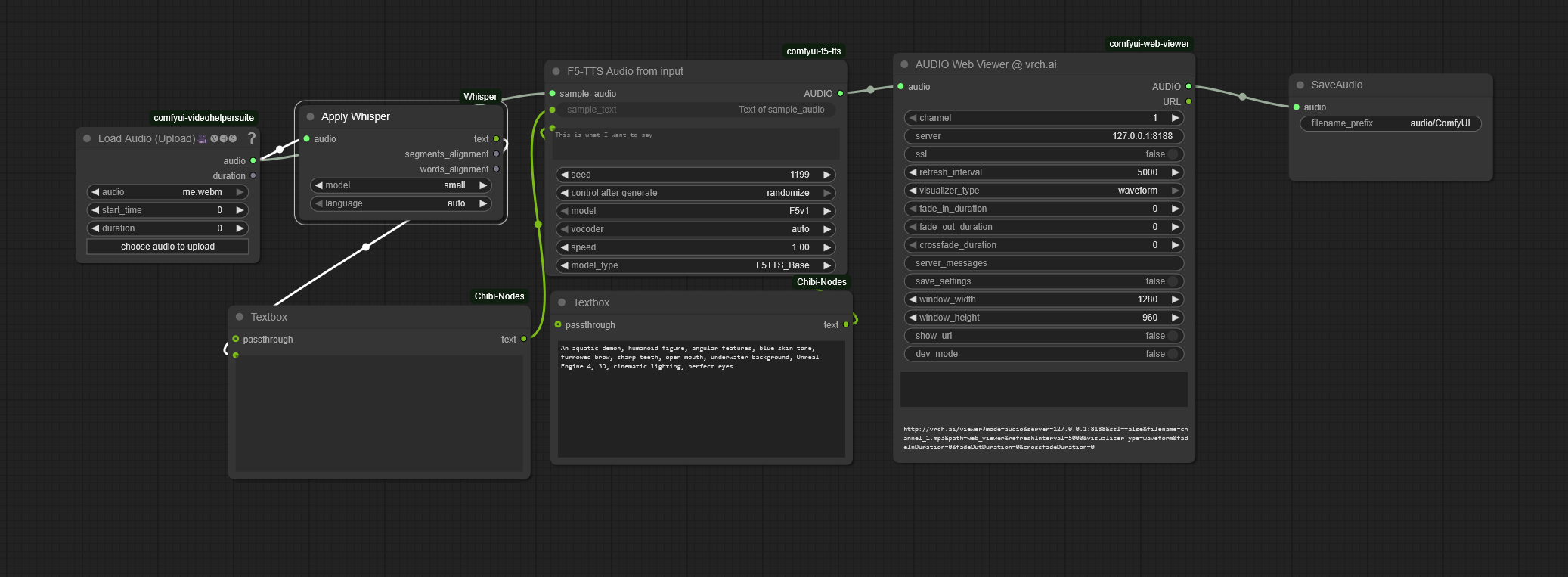The image size is (1568, 577).
Task: Click the comfyui-f5-tts badge label
Action: pyautogui.click(x=813, y=51)
